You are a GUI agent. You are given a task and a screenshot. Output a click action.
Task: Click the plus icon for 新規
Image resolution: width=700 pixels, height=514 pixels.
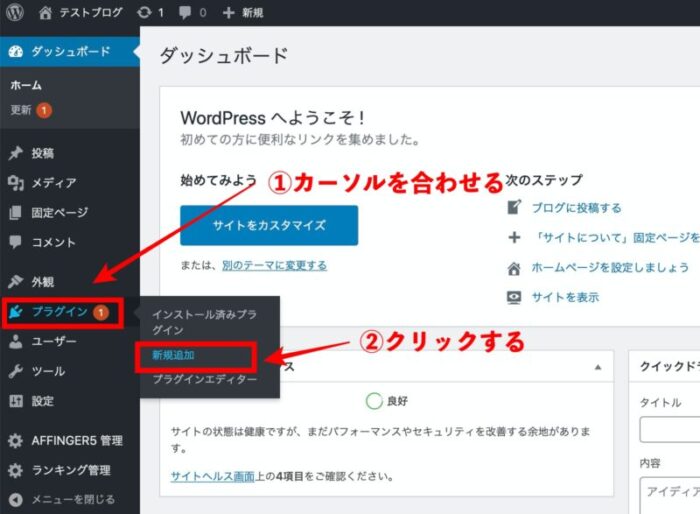pyautogui.click(x=229, y=13)
